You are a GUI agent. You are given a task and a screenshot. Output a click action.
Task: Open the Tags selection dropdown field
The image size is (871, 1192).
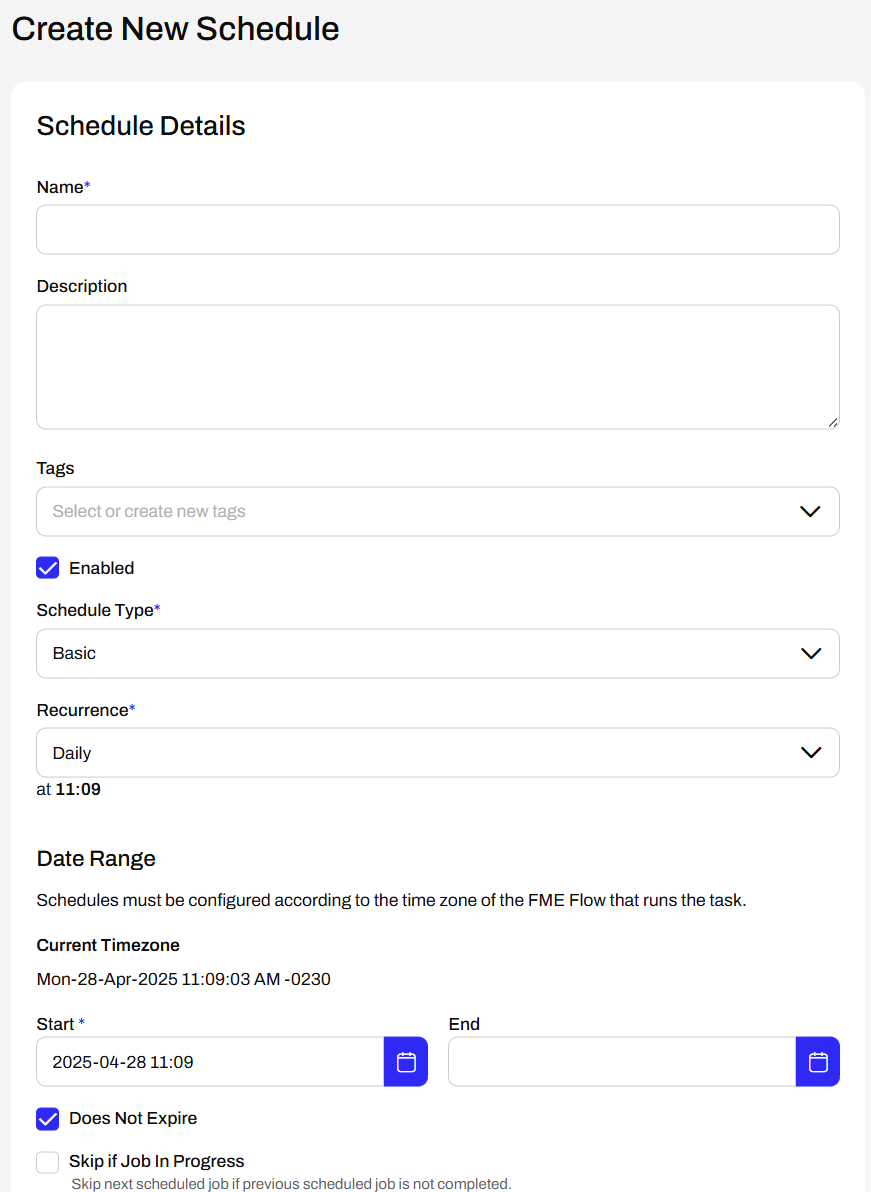[438, 512]
